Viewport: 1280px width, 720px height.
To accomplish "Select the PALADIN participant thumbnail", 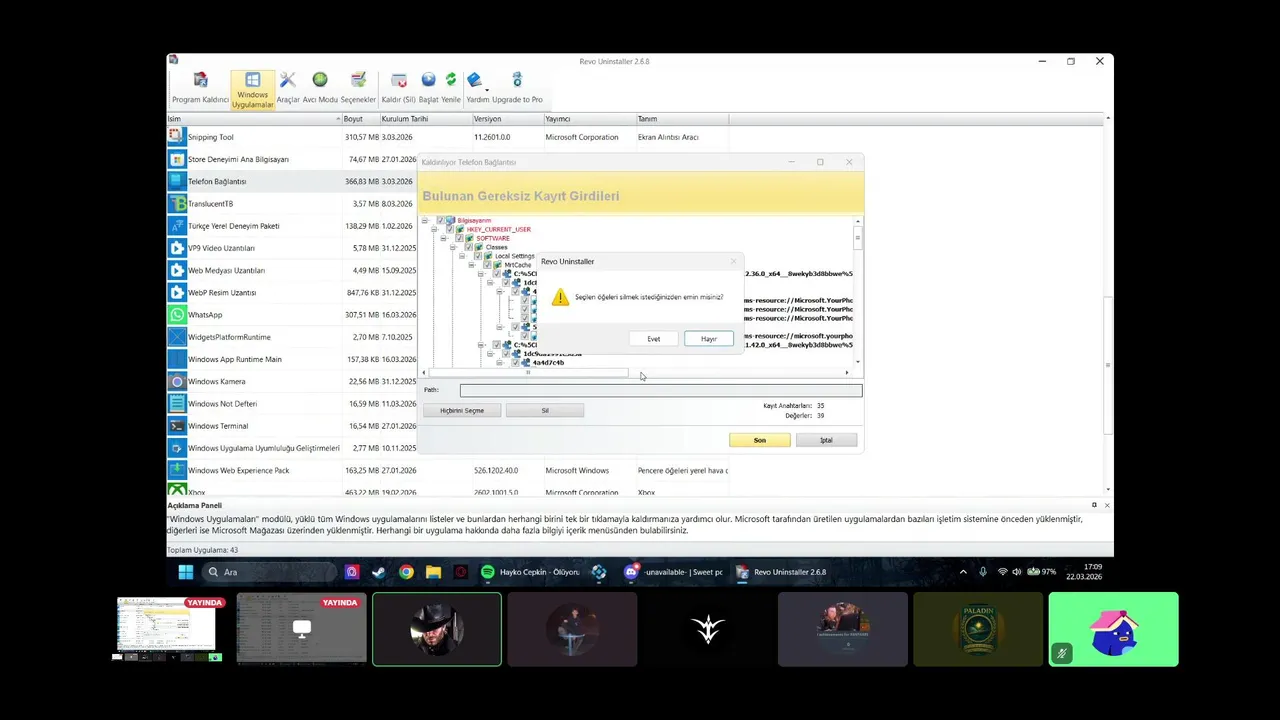I will point(978,629).
